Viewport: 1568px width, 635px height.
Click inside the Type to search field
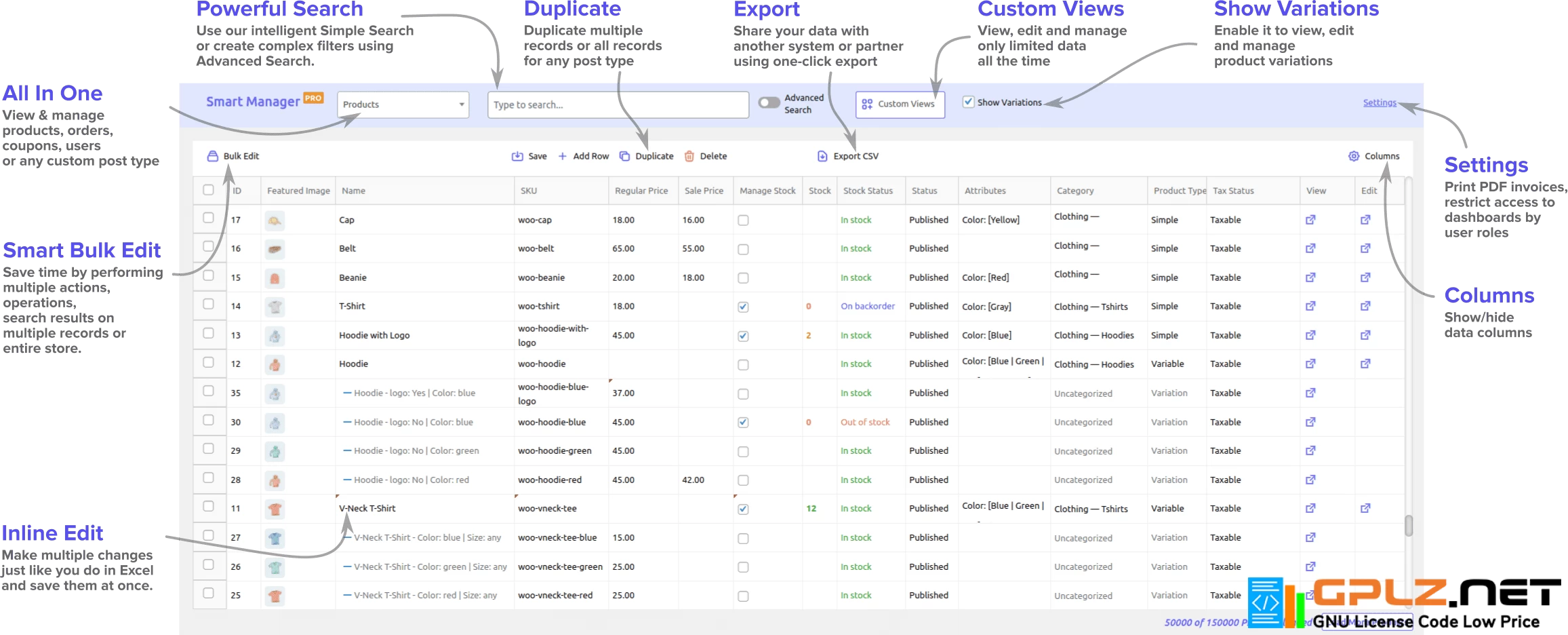click(x=617, y=104)
